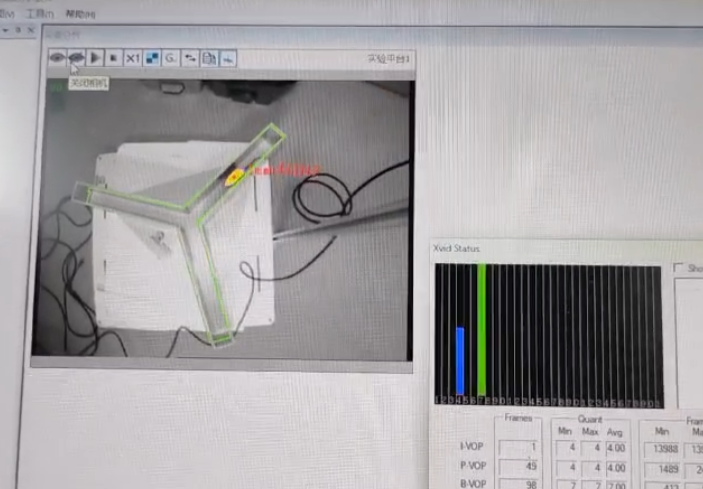Close the left docked panel with X
703x489 pixels.
[x=33, y=32]
